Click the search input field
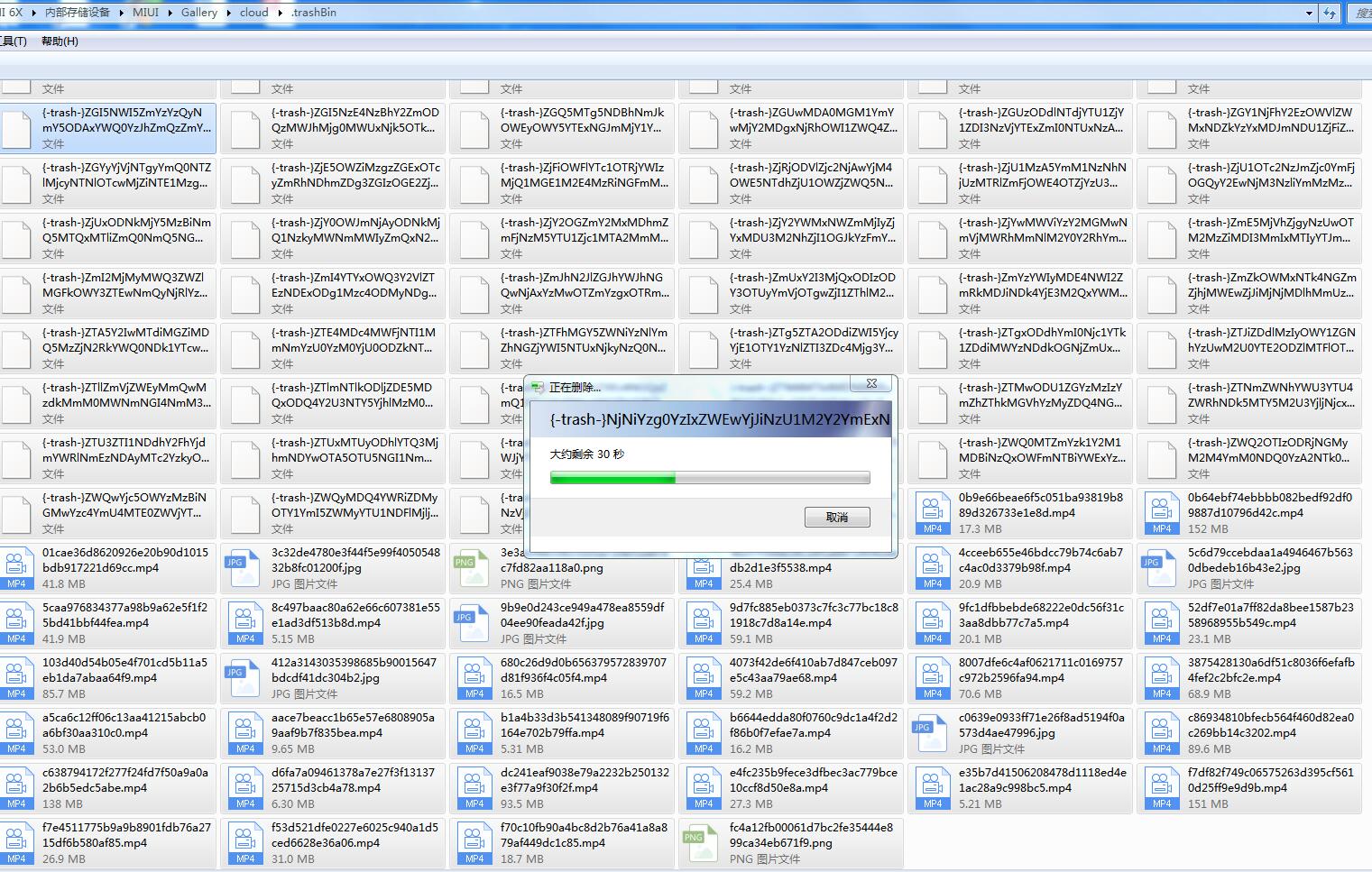The width and height of the screenshot is (1372, 872). (x=1359, y=13)
